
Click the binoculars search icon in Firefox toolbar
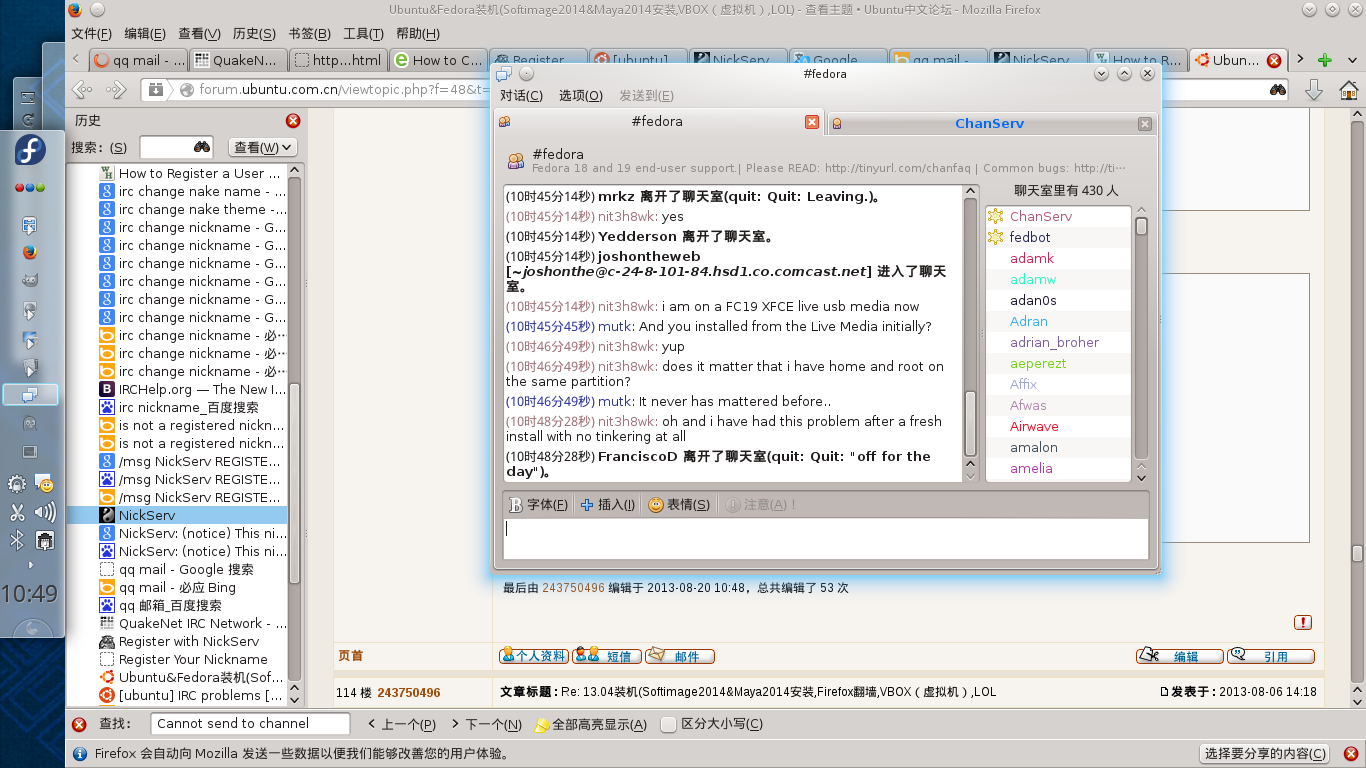click(1278, 90)
